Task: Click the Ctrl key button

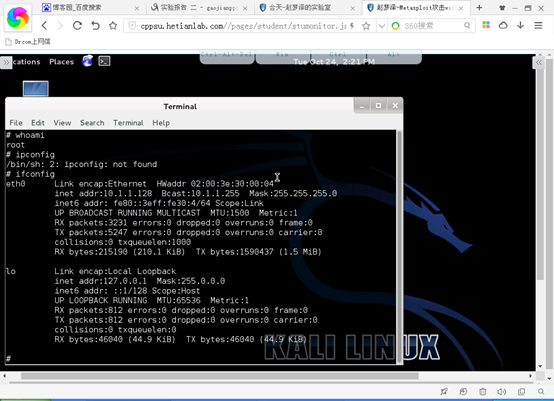Action: [x=338, y=57]
